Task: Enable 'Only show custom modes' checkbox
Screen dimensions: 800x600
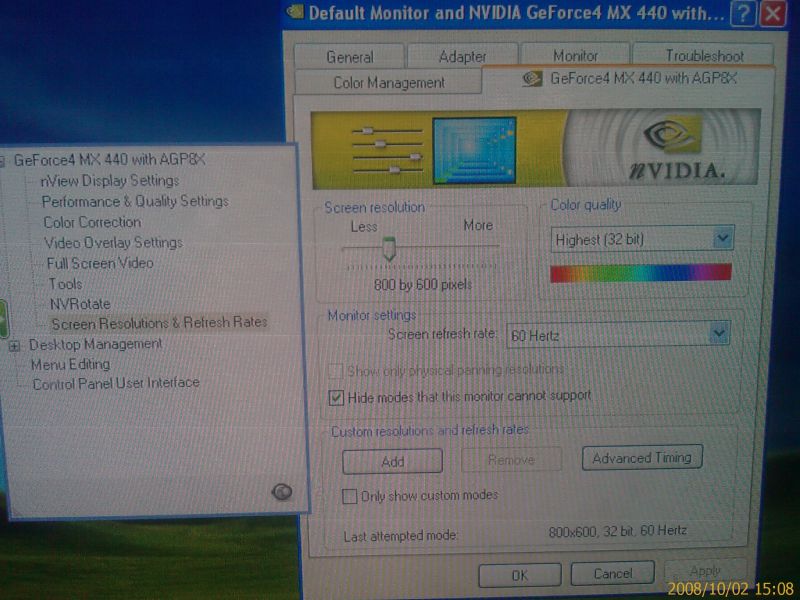Action: point(350,496)
